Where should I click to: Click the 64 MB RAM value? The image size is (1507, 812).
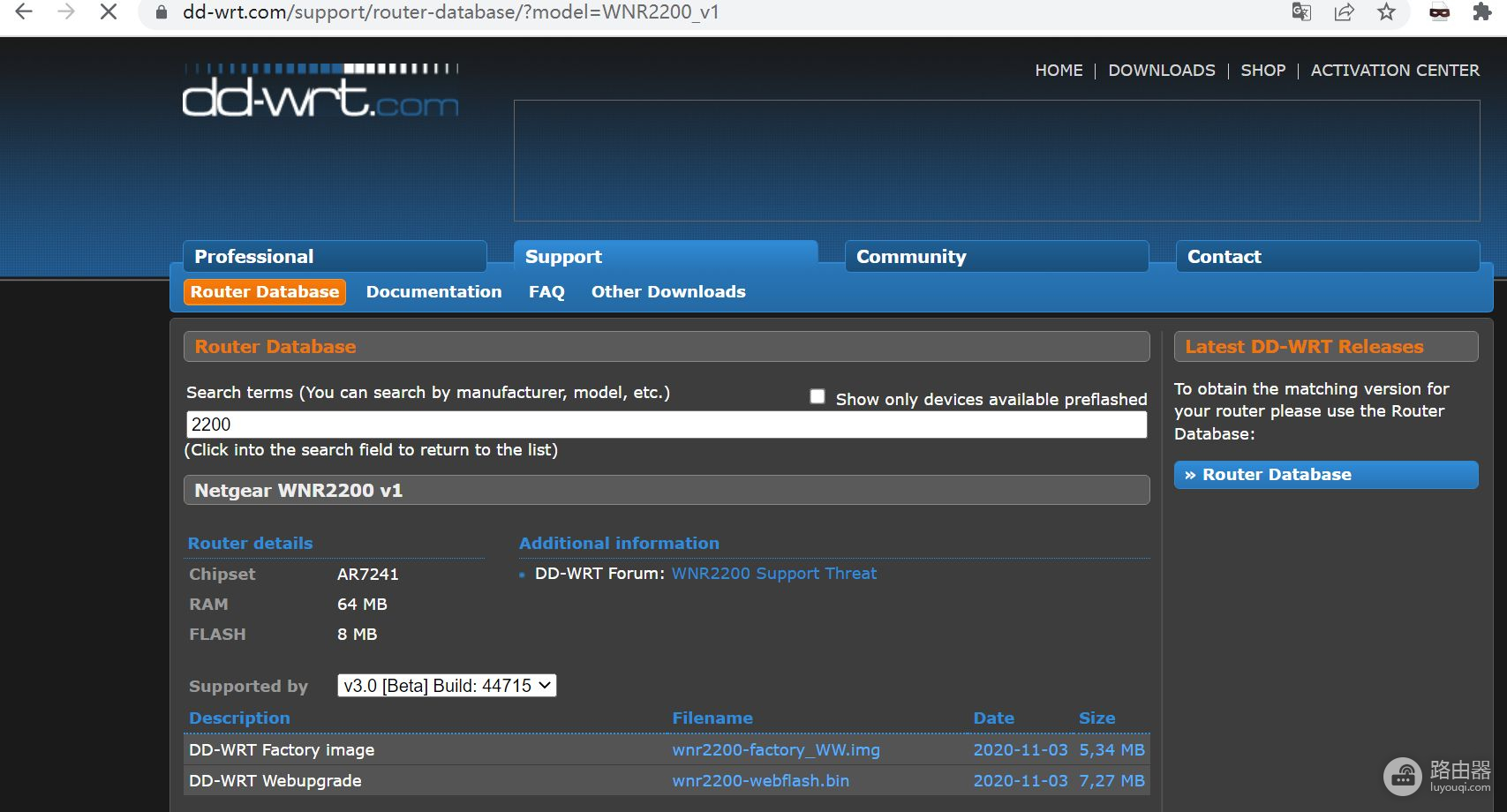point(362,605)
